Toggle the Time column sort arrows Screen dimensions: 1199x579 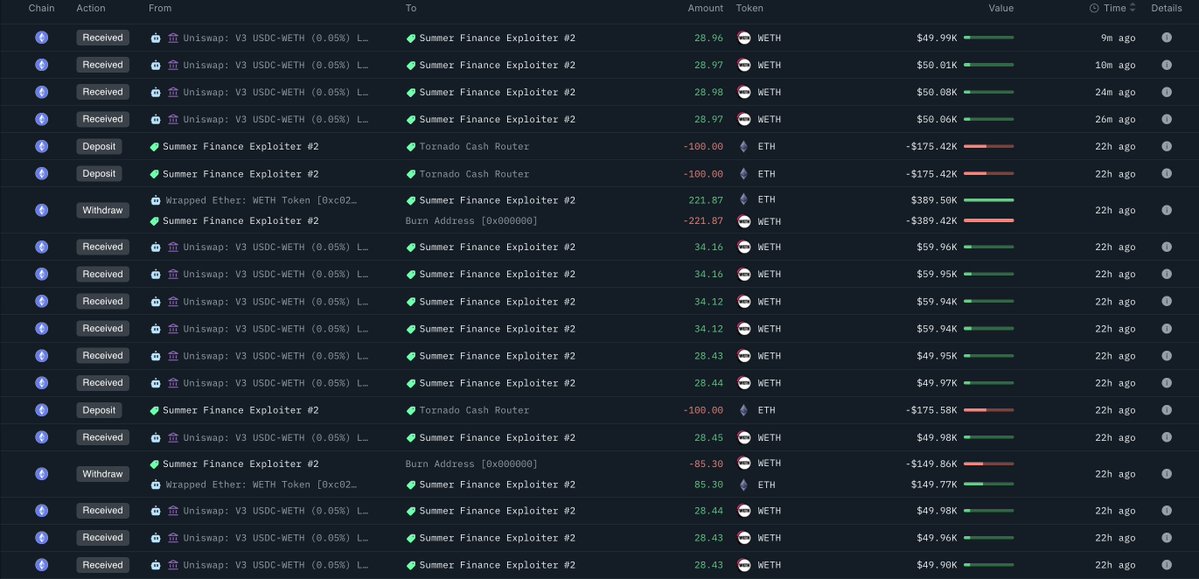pos(1132,8)
